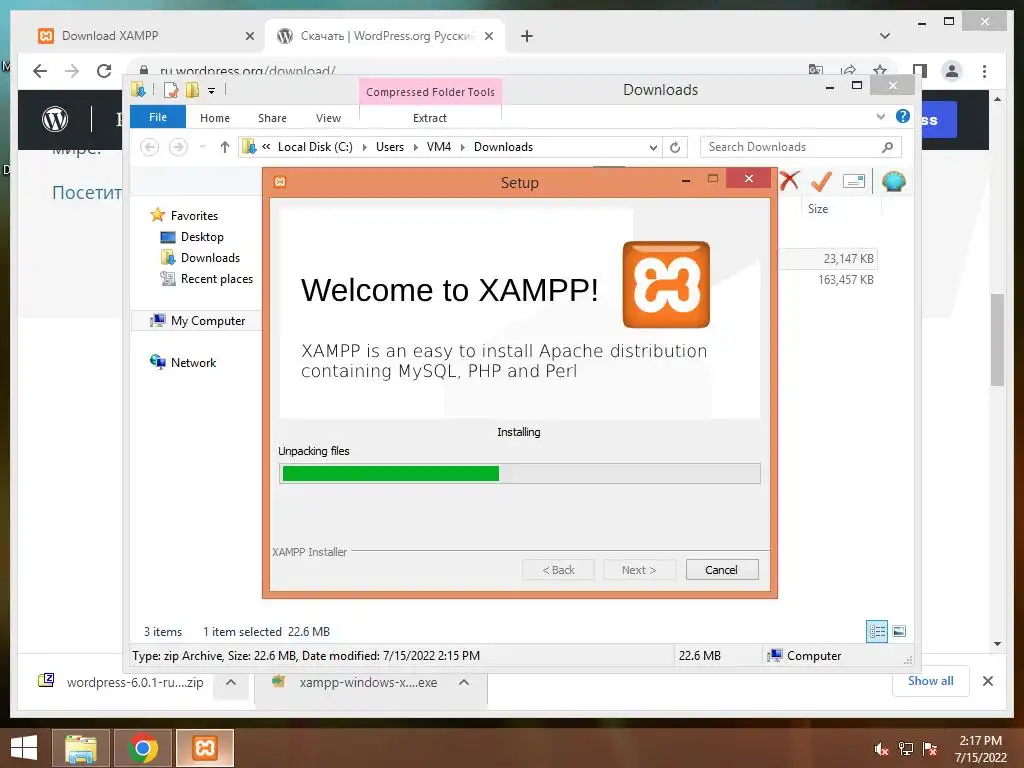Select VM4 in the address path
The image size is (1024, 768).
439,147
